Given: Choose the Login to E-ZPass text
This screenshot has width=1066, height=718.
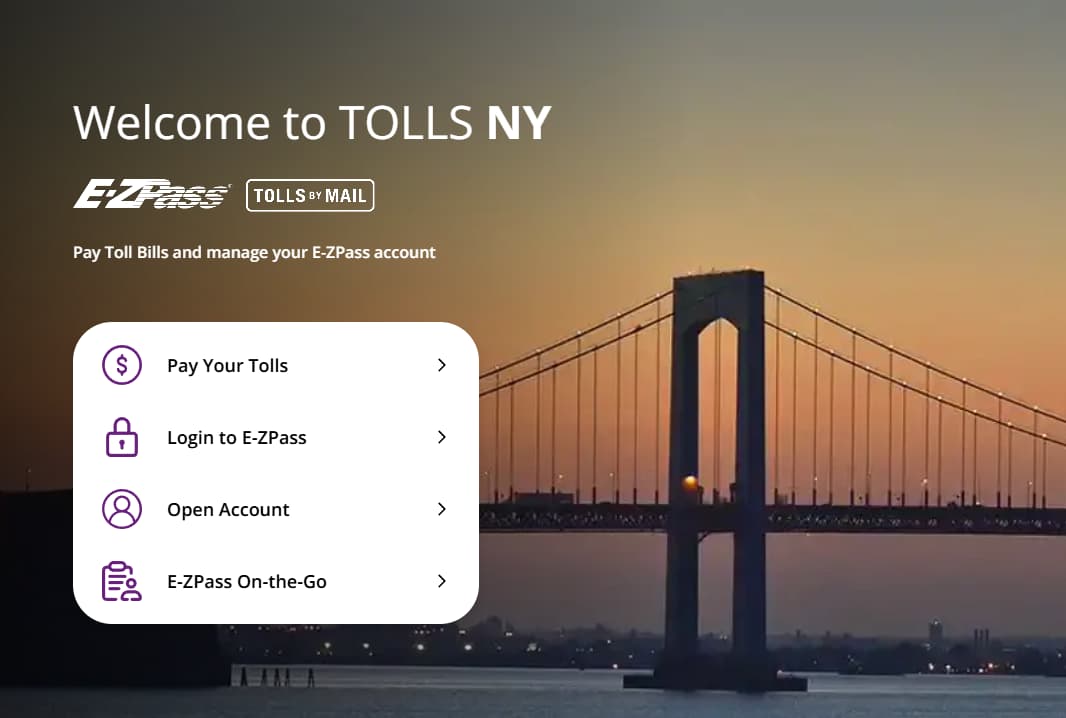Looking at the screenshot, I should tap(237, 438).
